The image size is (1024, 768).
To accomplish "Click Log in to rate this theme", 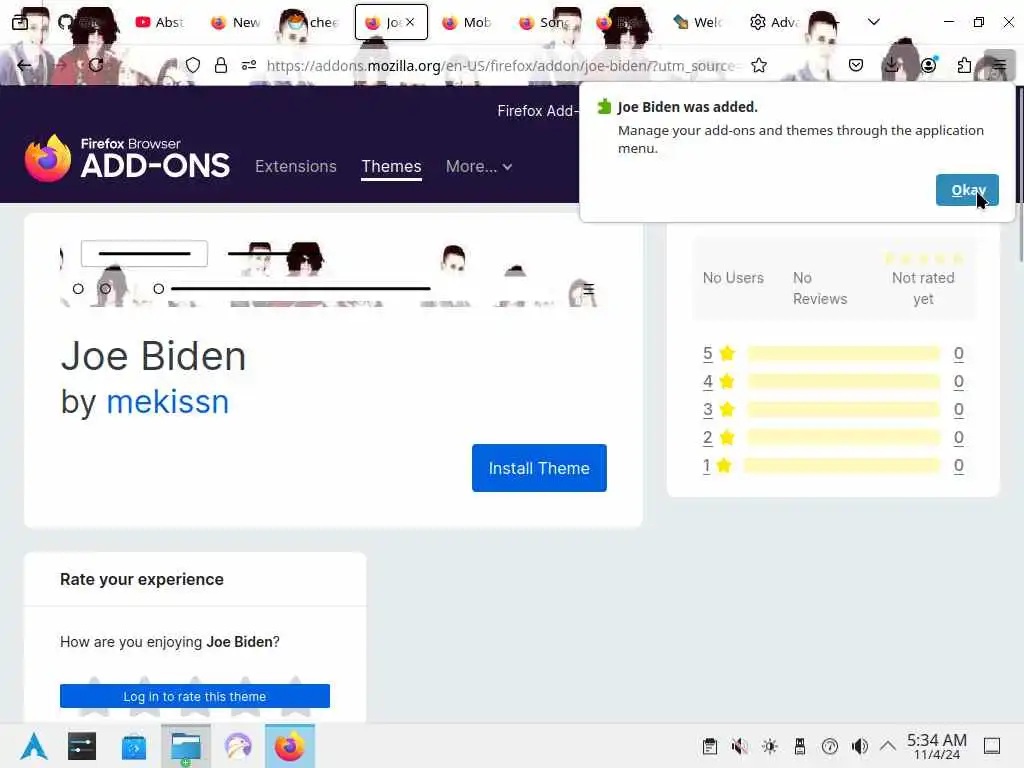I will (x=195, y=696).
